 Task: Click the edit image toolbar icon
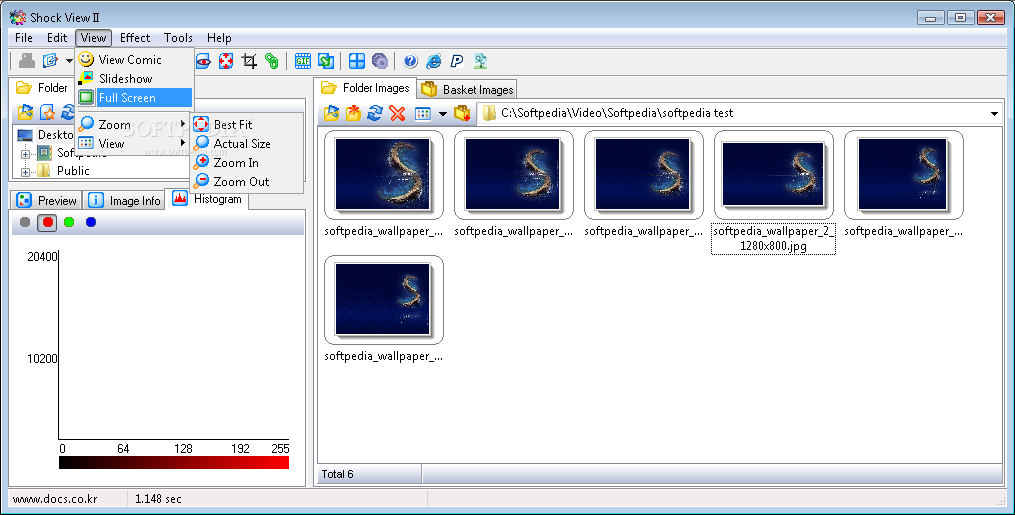tap(50, 61)
